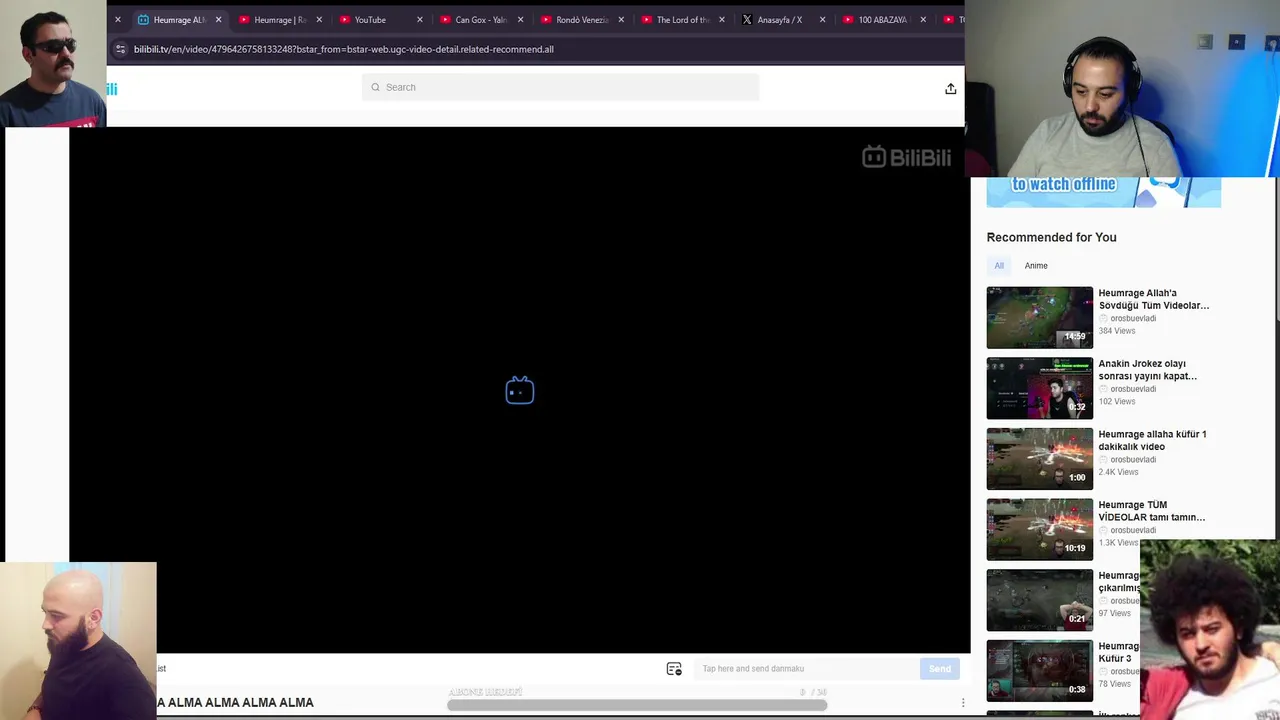Open uploader orosbuevladi under the 384 Views video
1280x720 pixels.
1133,319
